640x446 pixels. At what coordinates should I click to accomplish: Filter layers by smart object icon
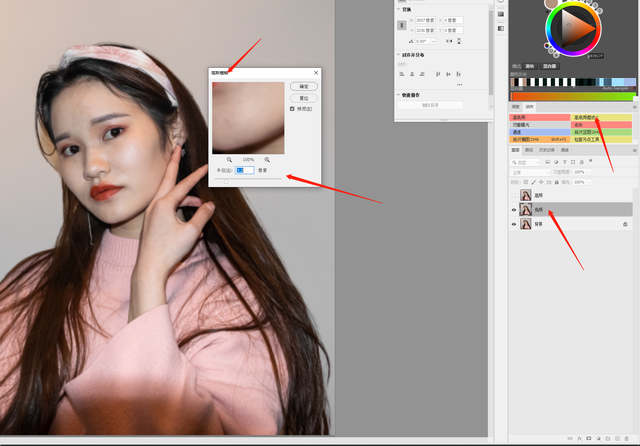(582, 162)
